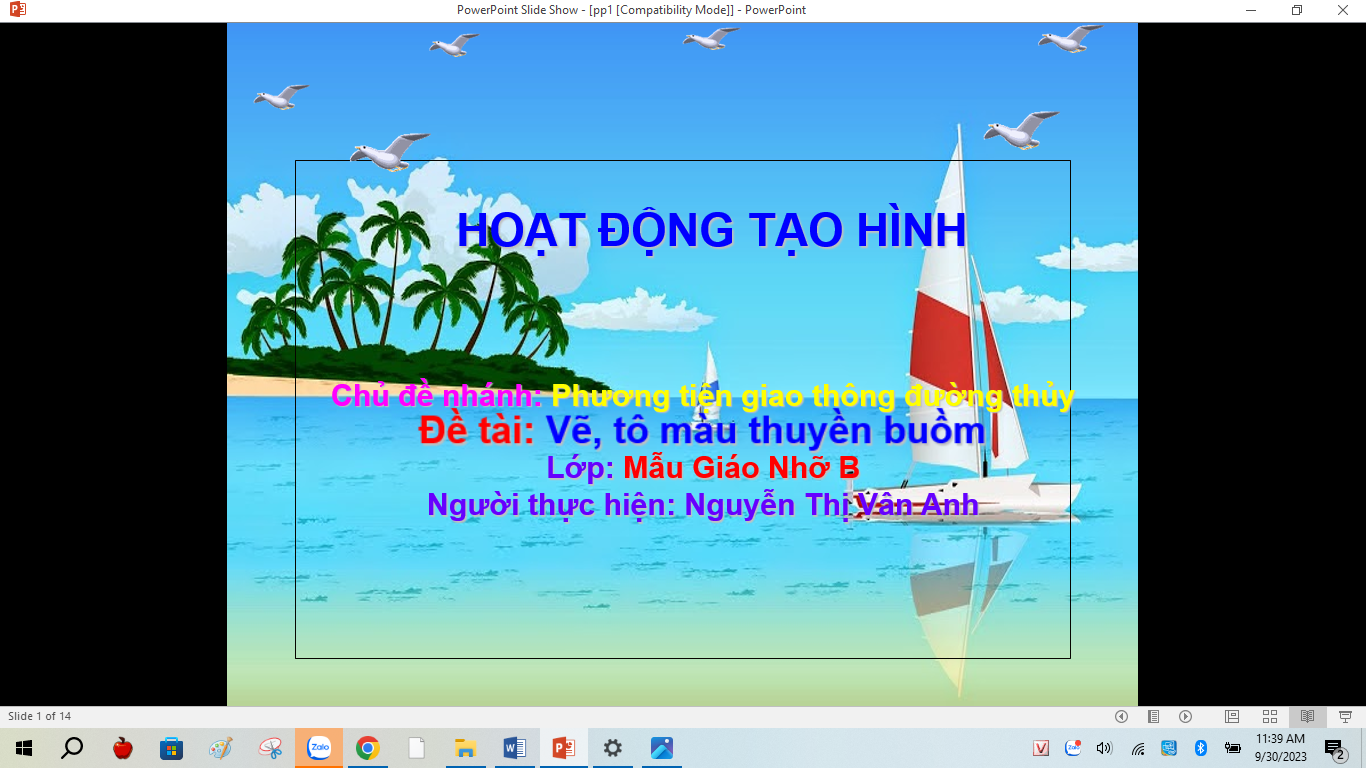Open the Windows Start menu

23,747
